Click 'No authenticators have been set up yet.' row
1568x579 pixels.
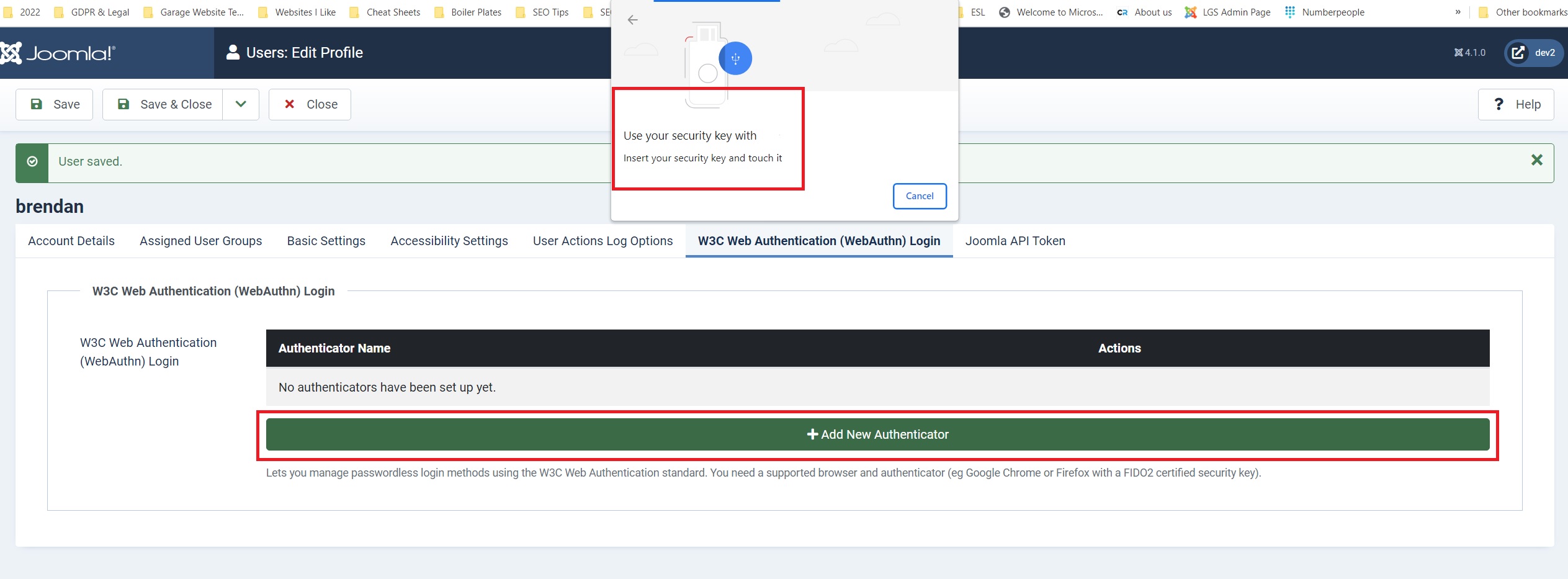click(x=877, y=387)
